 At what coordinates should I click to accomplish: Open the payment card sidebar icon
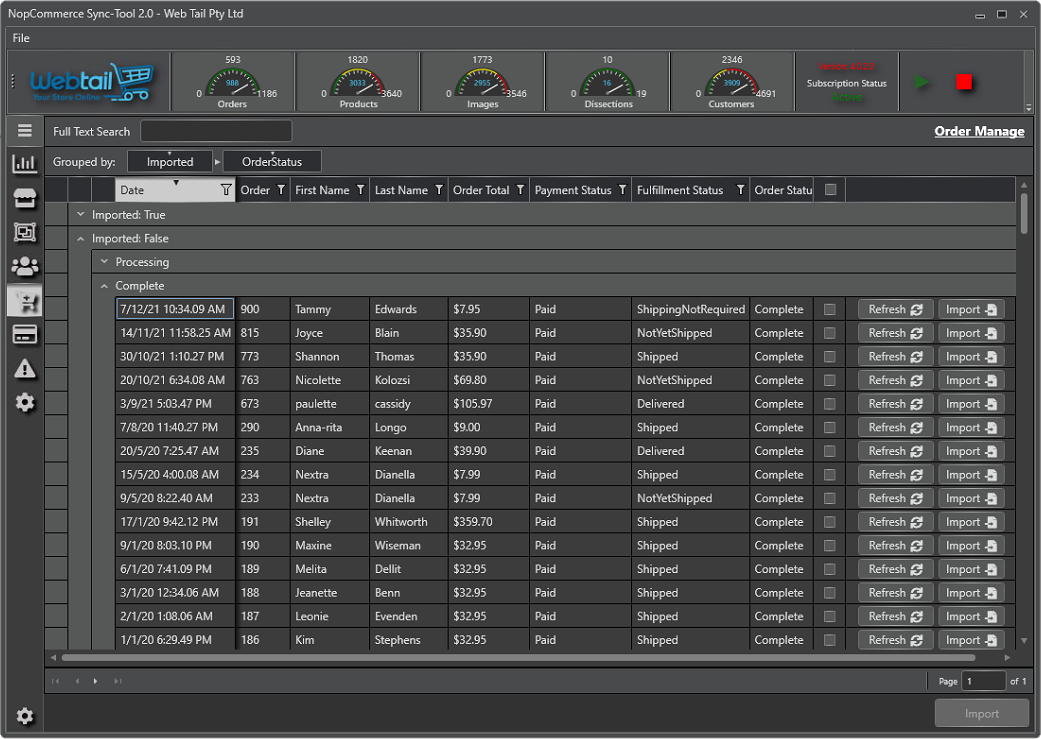pos(25,335)
